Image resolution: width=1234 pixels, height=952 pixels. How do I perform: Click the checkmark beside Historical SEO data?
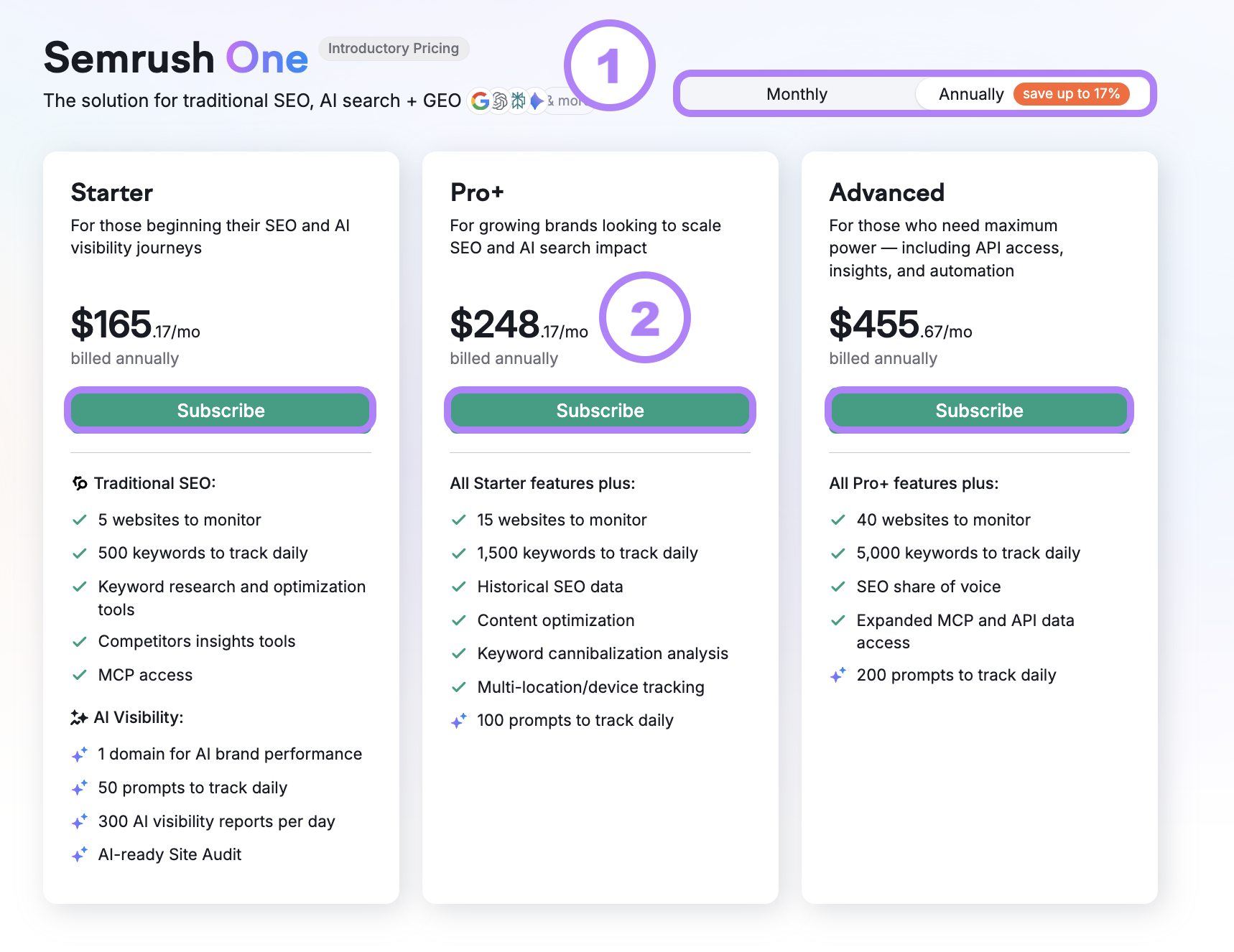[459, 587]
